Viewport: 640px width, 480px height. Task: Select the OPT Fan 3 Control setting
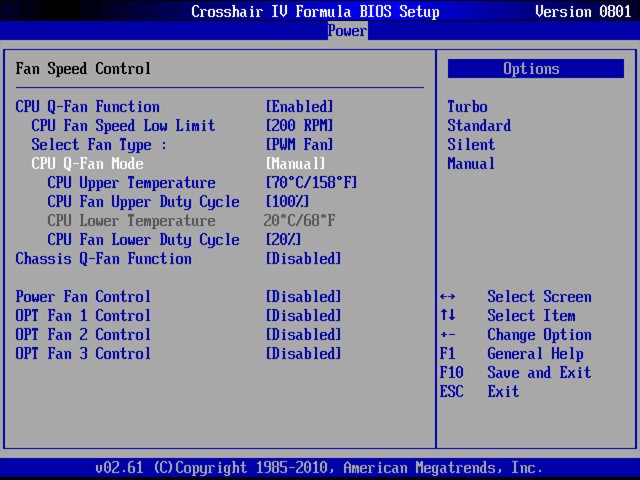(x=83, y=354)
